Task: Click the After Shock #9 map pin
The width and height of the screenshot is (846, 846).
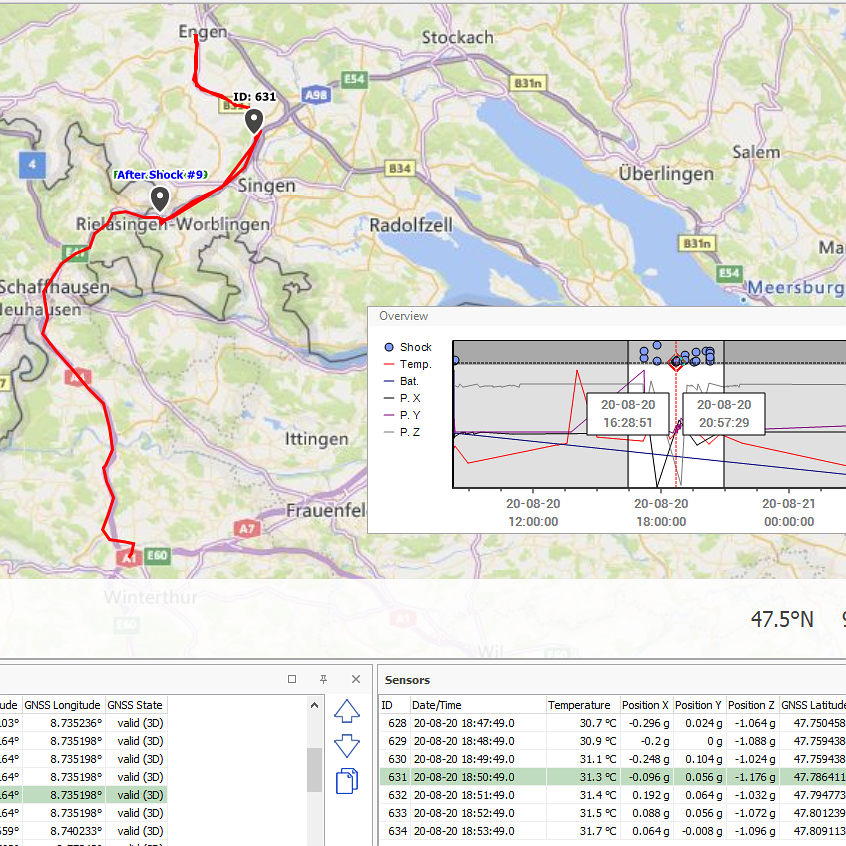Action: tap(159, 198)
